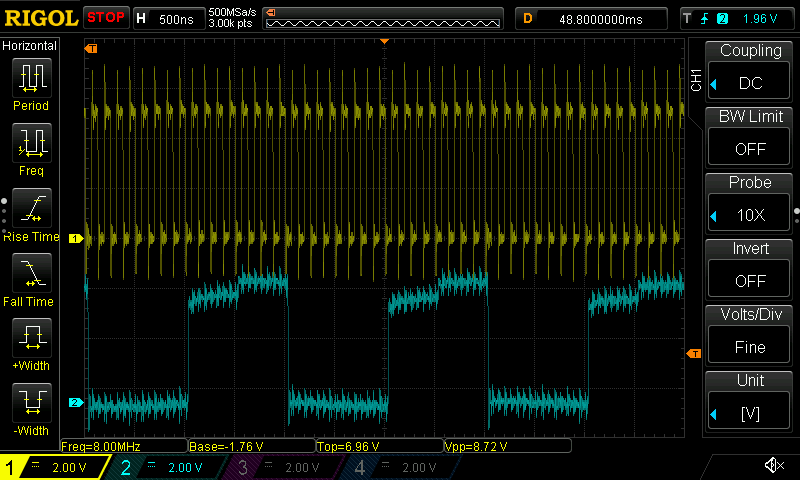800x480 pixels.
Task: Select disabled channel 3 tab
Action: click(285, 467)
